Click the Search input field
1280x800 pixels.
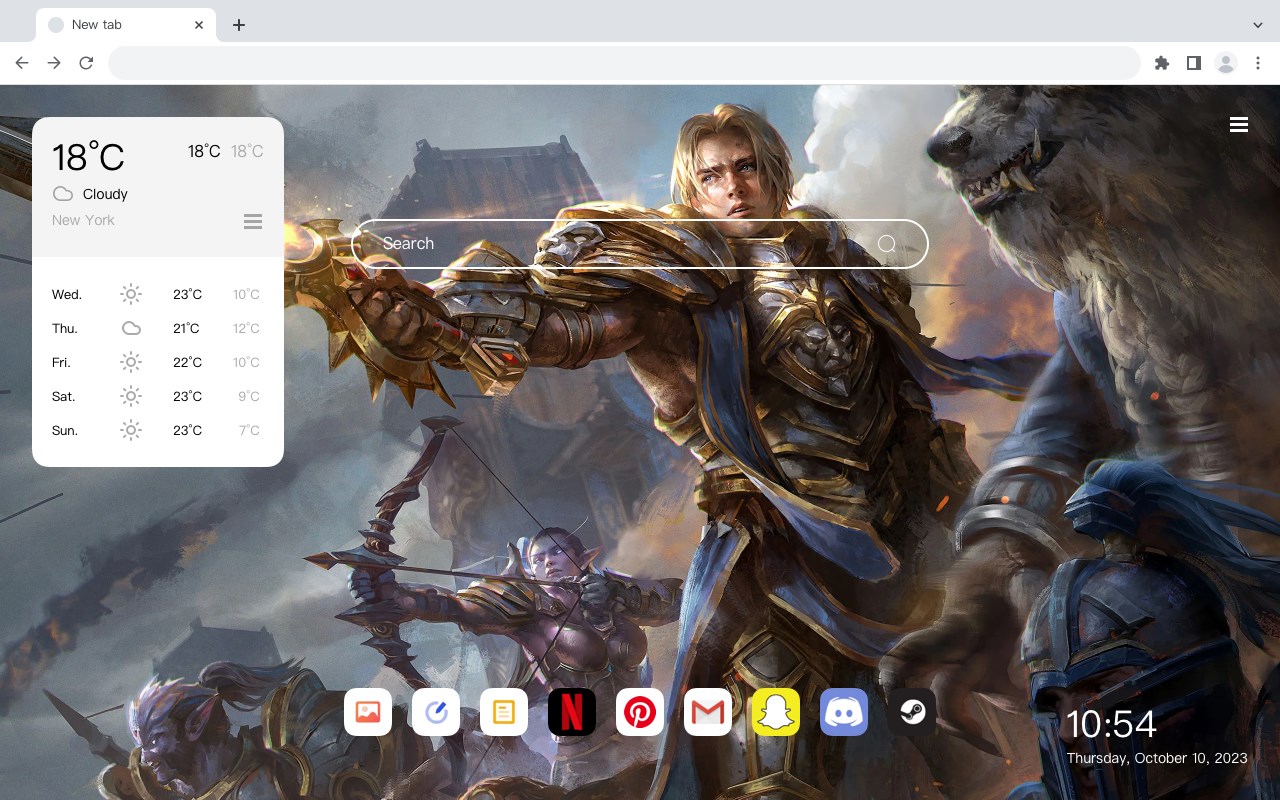(640, 244)
